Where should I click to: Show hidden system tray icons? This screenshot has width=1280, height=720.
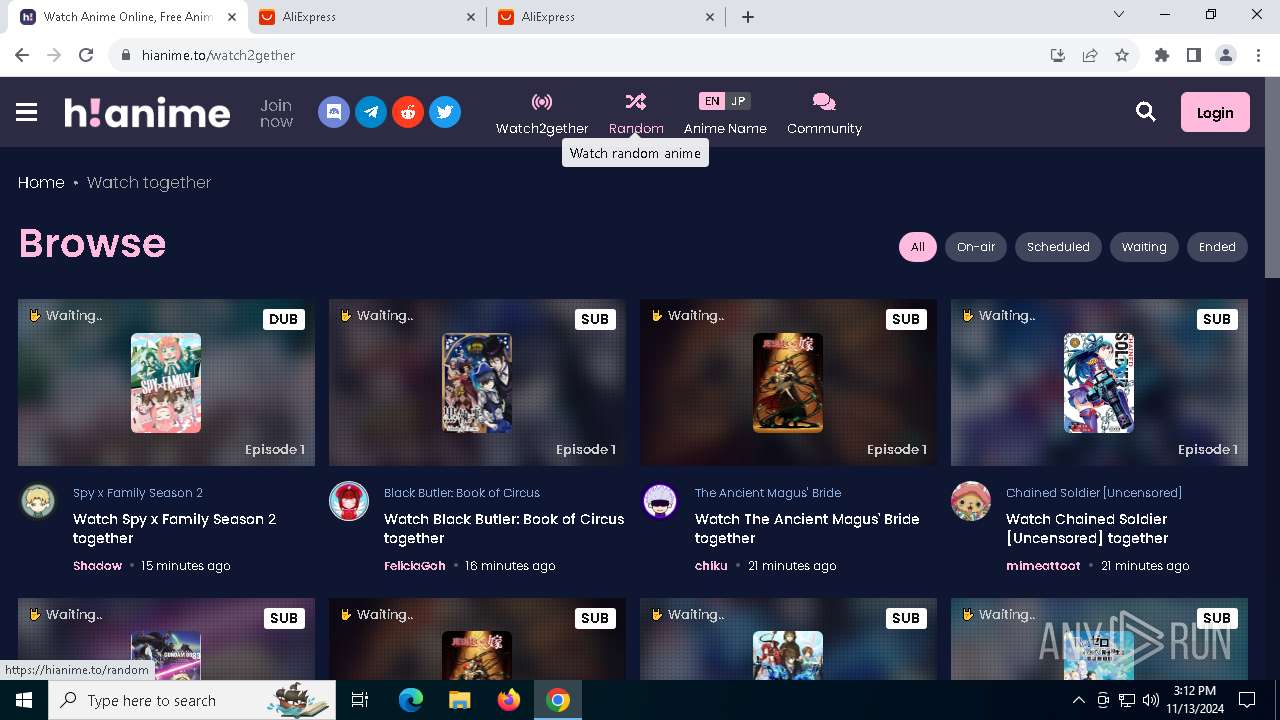[x=1078, y=700]
